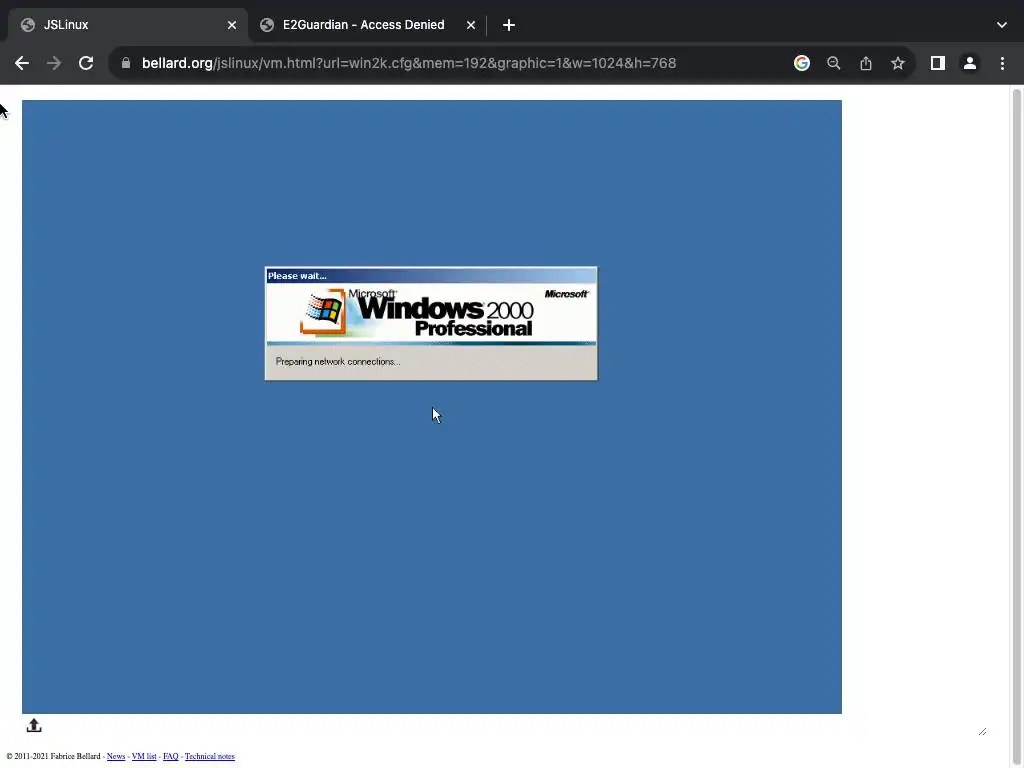
Task: Close the E2Guardian tab
Action: click(x=470, y=25)
